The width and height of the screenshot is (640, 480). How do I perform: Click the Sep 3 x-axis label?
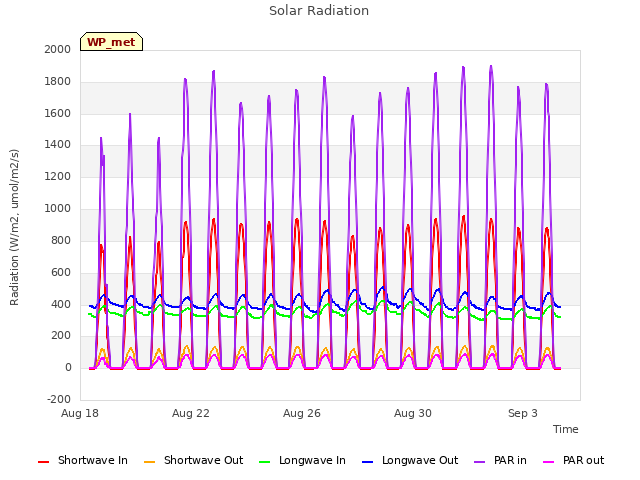click(x=523, y=413)
